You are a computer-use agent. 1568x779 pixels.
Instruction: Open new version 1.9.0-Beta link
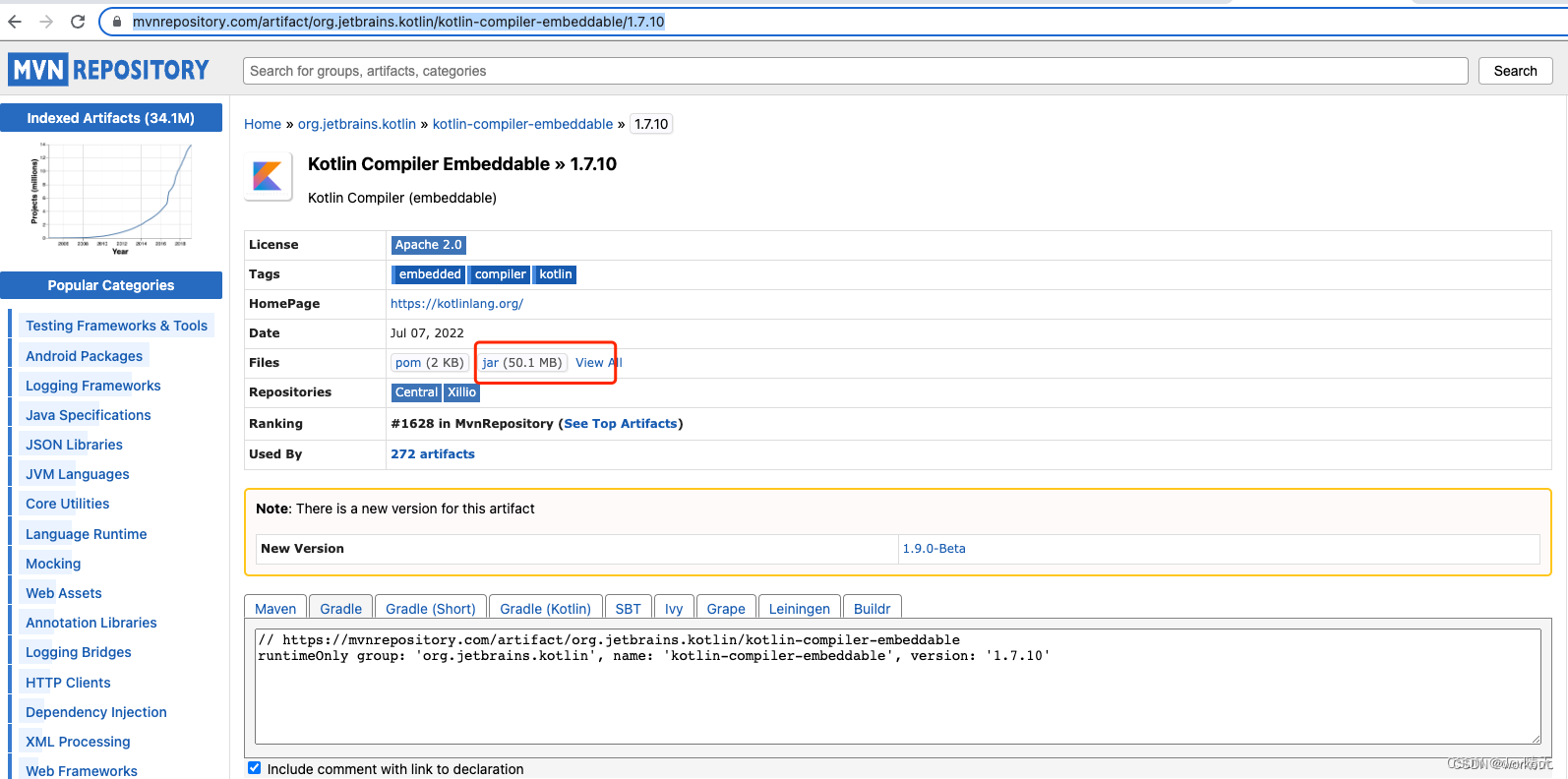click(934, 549)
